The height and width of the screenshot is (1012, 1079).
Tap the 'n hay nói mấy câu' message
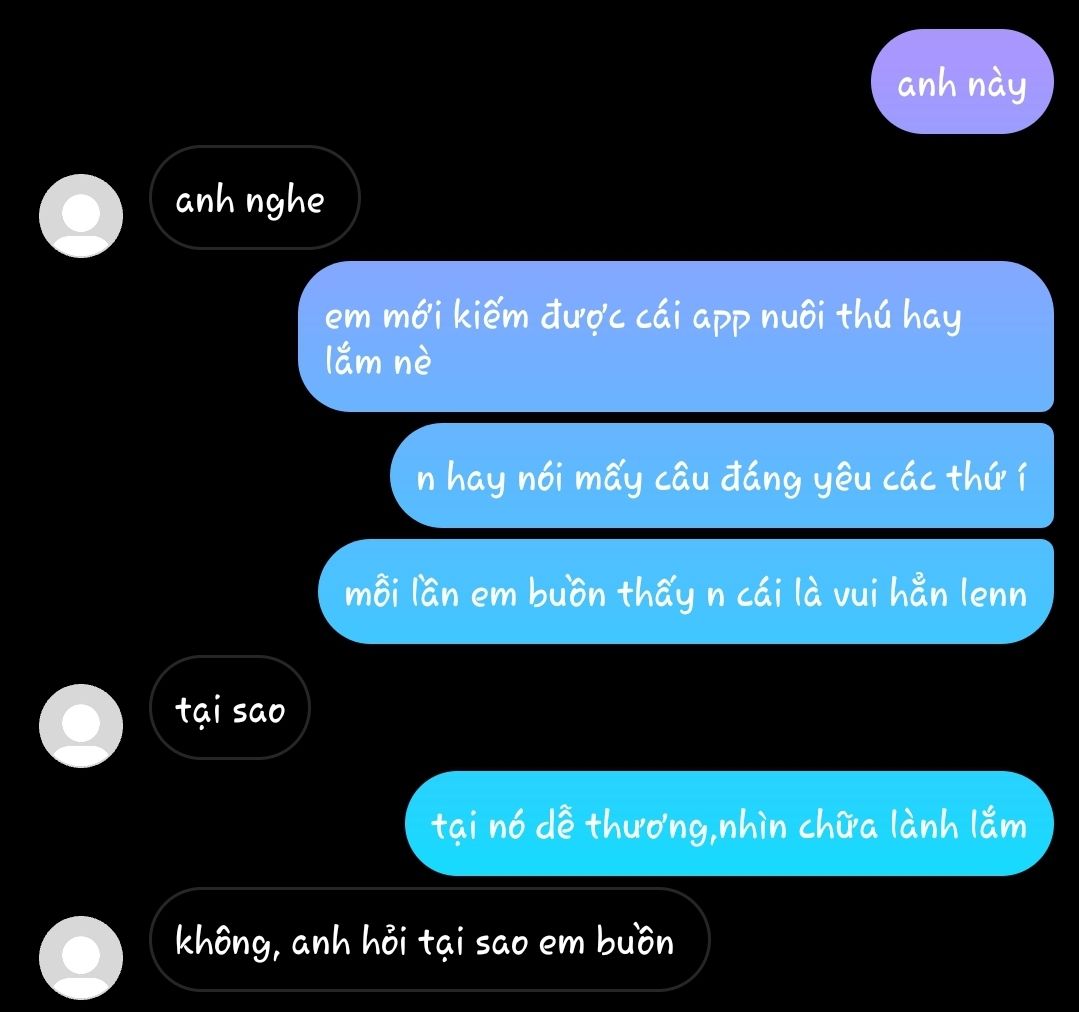722,475
